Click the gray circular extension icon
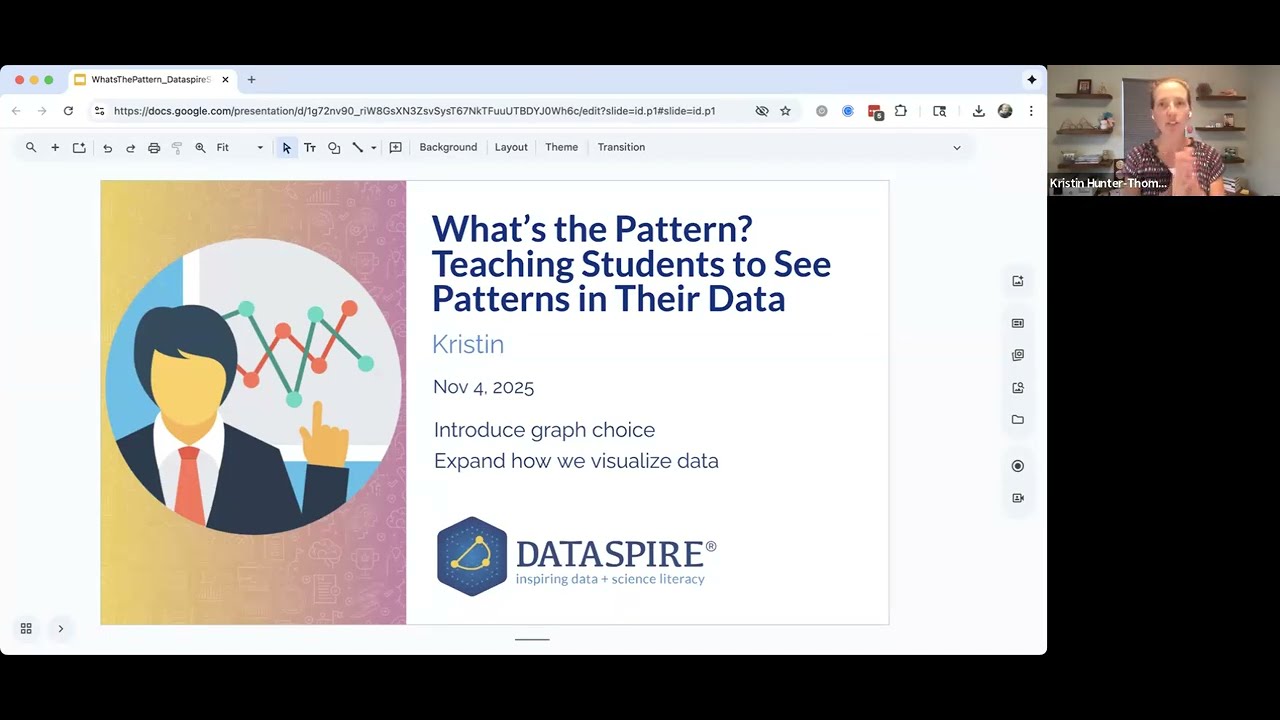 point(822,111)
